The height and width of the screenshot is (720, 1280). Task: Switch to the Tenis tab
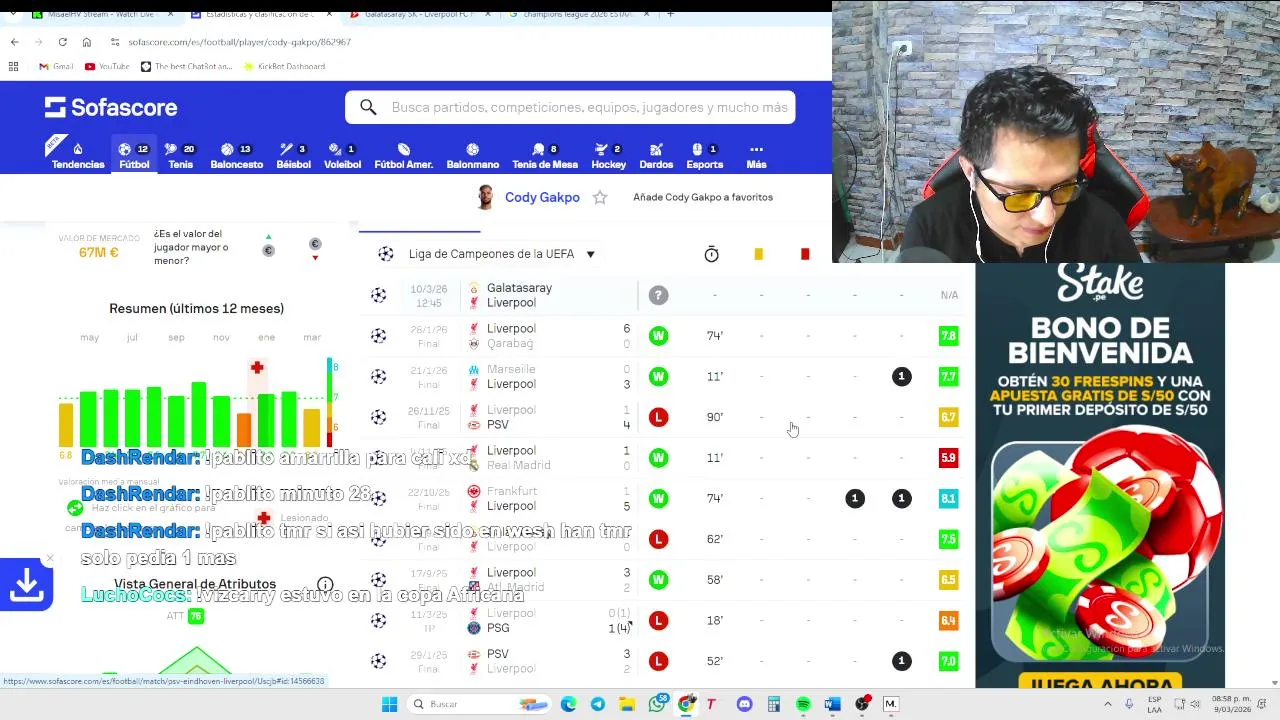click(x=180, y=156)
